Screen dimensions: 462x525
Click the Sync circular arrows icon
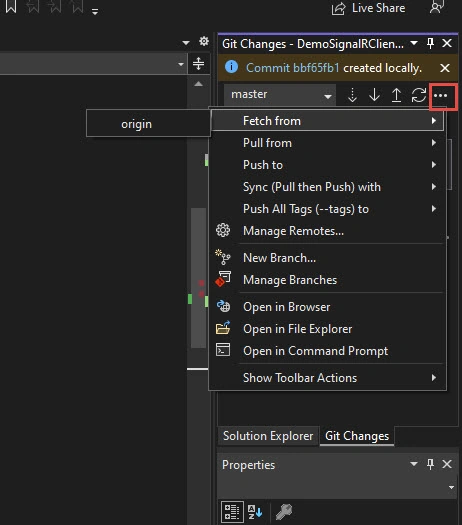[418, 95]
